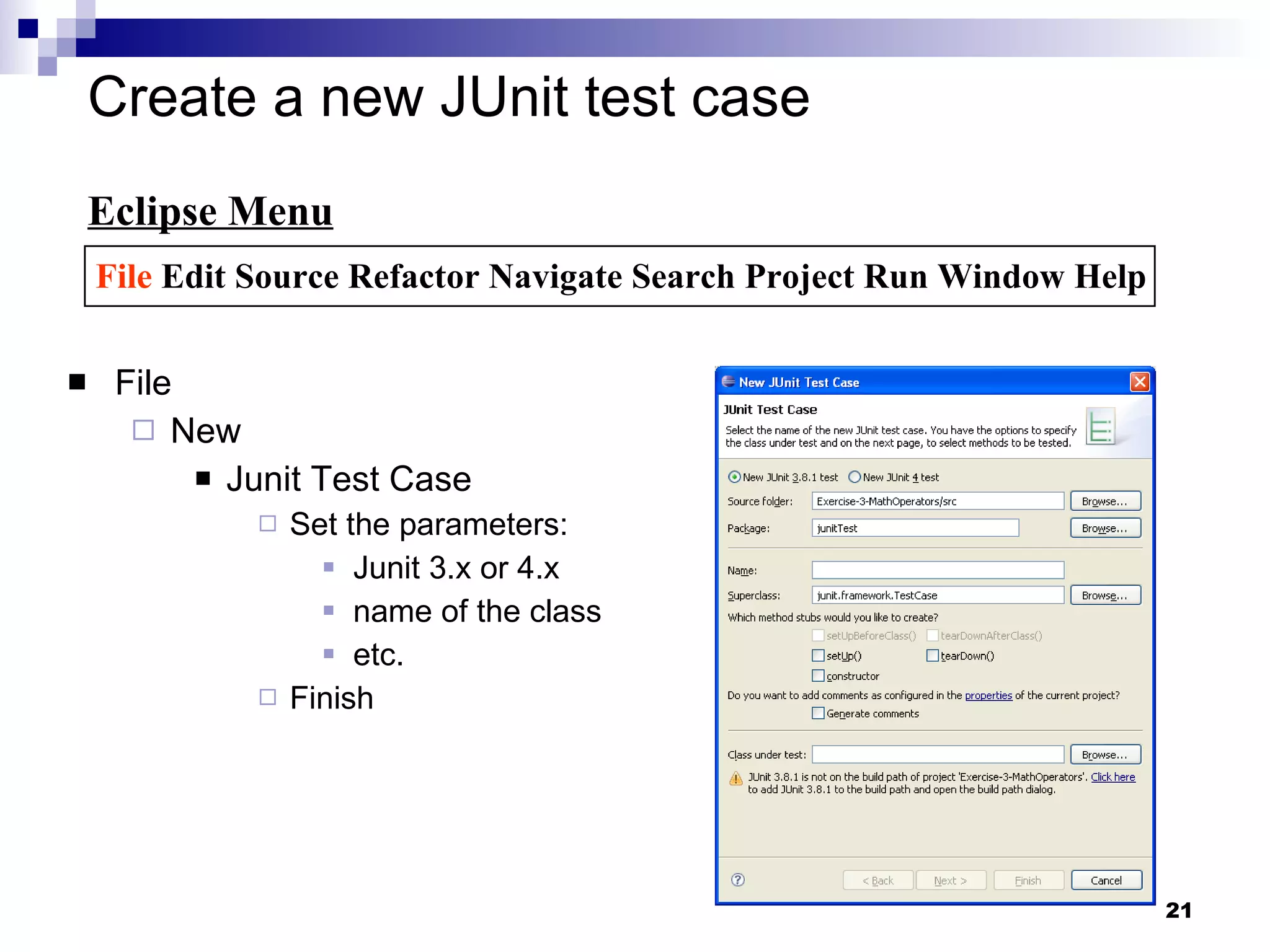Follow the Click here build path link
Image resolution: width=1270 pixels, height=952 pixels.
(x=1113, y=777)
